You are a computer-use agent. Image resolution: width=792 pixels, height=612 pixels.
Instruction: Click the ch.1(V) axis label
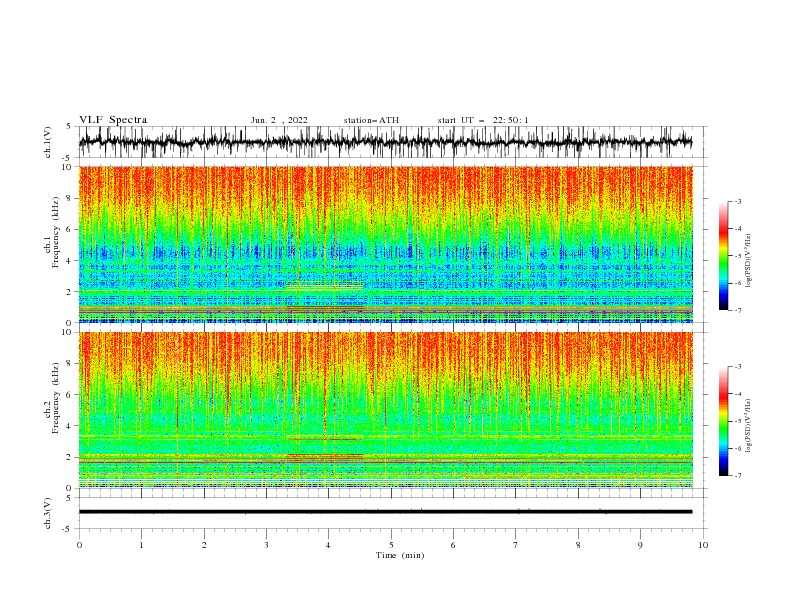48,142
